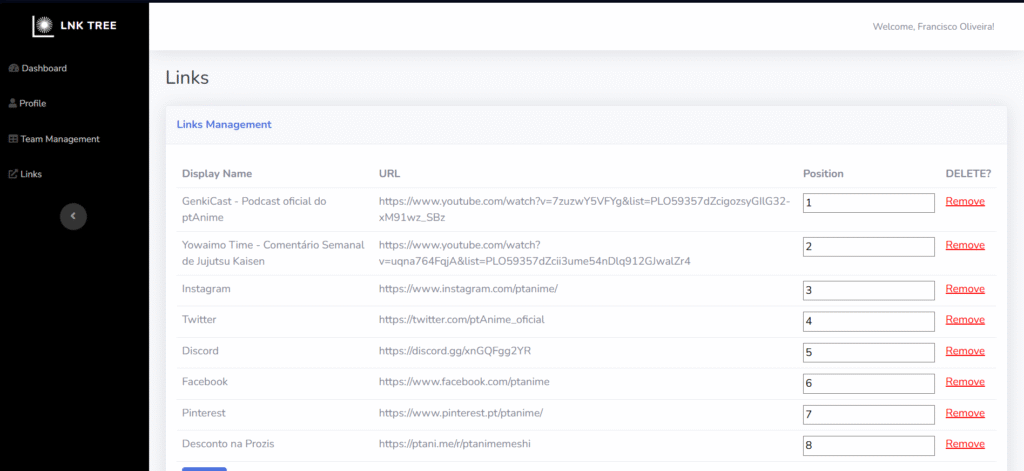Focus the Discord position field

click(869, 353)
